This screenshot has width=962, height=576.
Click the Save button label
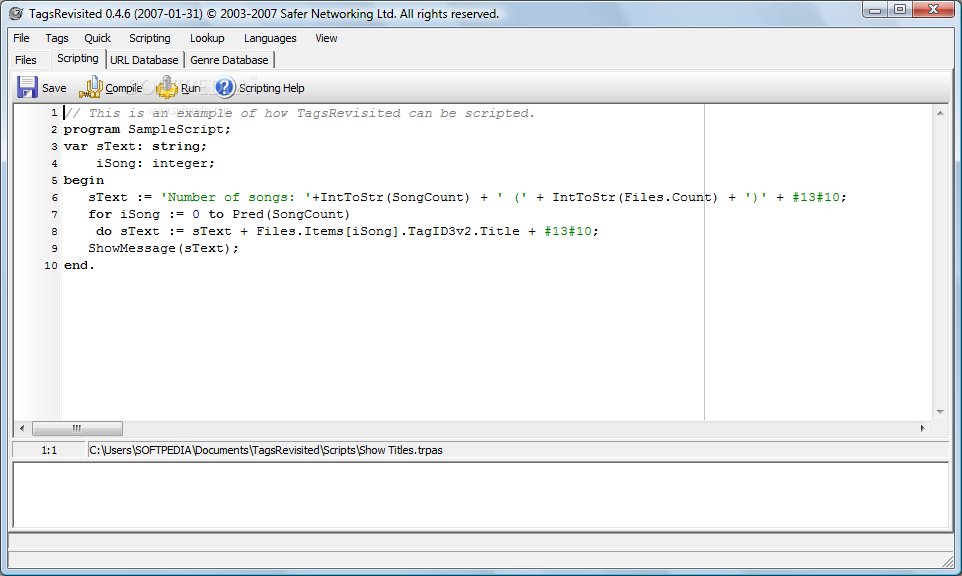pos(54,88)
